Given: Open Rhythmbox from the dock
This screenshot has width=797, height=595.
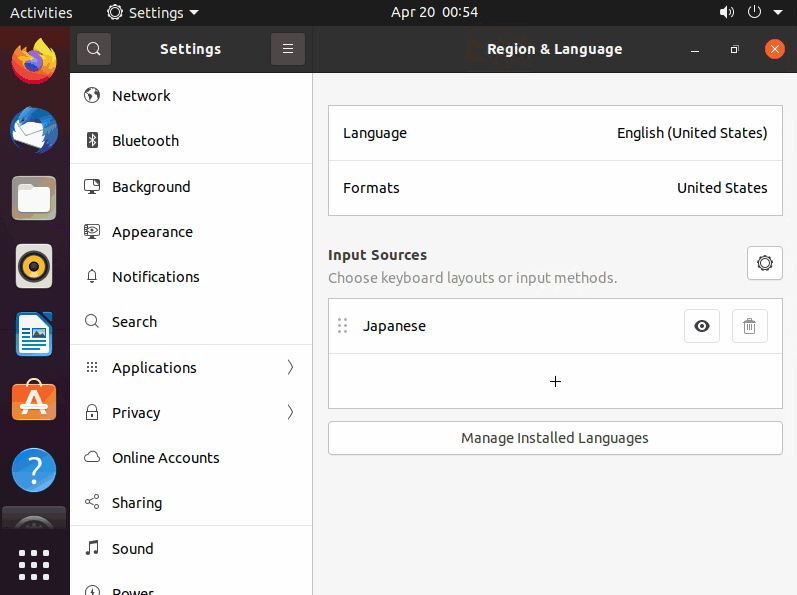Looking at the screenshot, I should tap(34, 266).
